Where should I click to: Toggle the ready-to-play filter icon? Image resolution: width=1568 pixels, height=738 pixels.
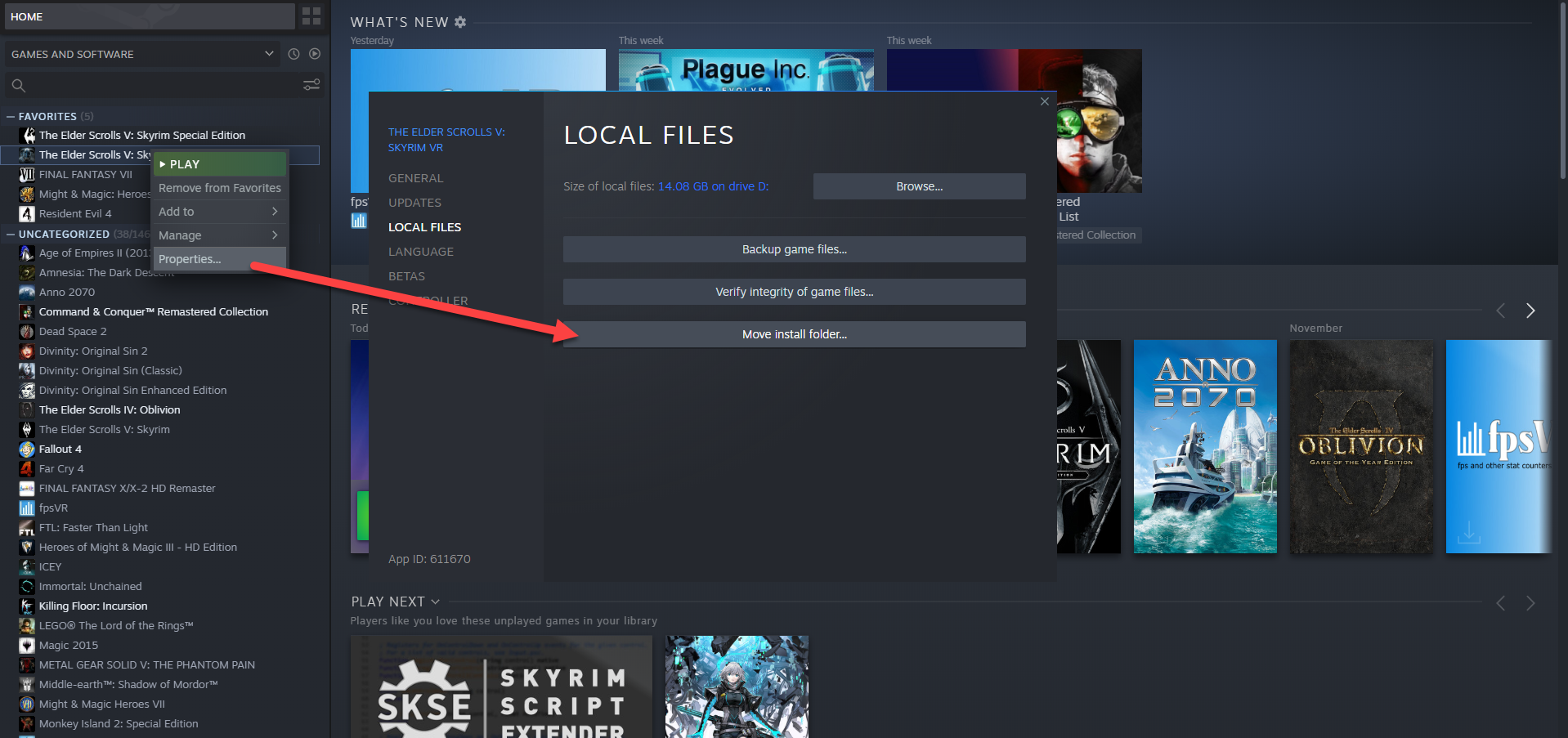point(315,54)
